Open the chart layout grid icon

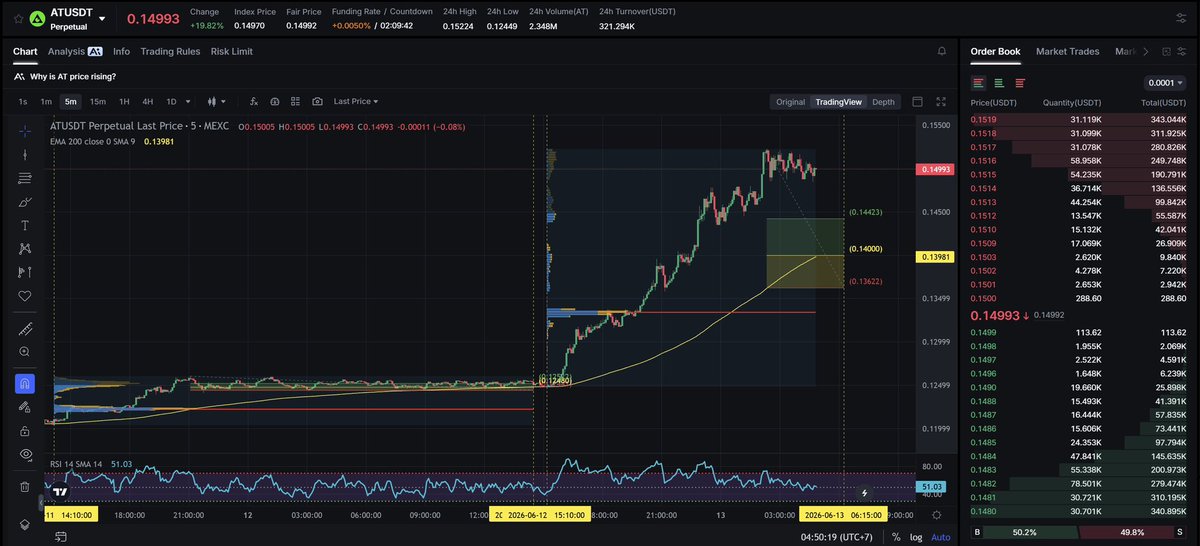[296, 101]
